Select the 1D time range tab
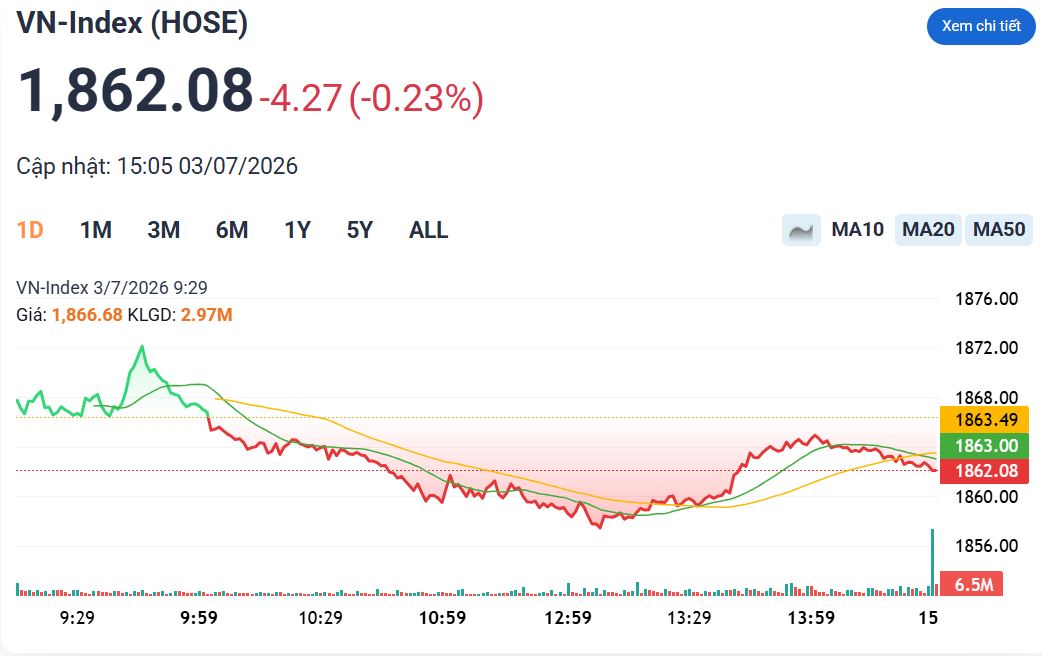Viewport: 1042px width, 656px height. click(x=30, y=230)
